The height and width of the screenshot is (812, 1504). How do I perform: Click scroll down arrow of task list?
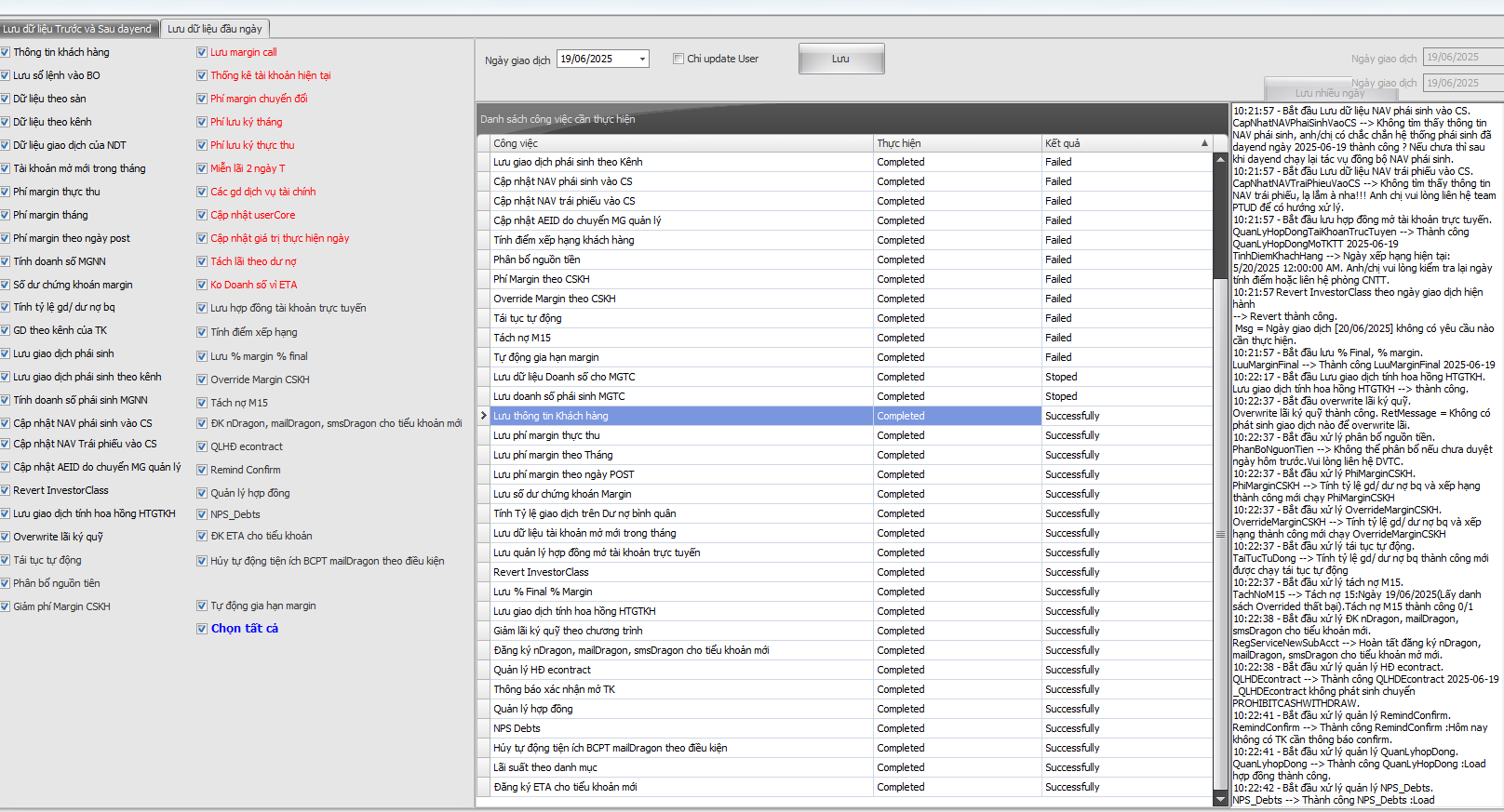[x=1220, y=799]
